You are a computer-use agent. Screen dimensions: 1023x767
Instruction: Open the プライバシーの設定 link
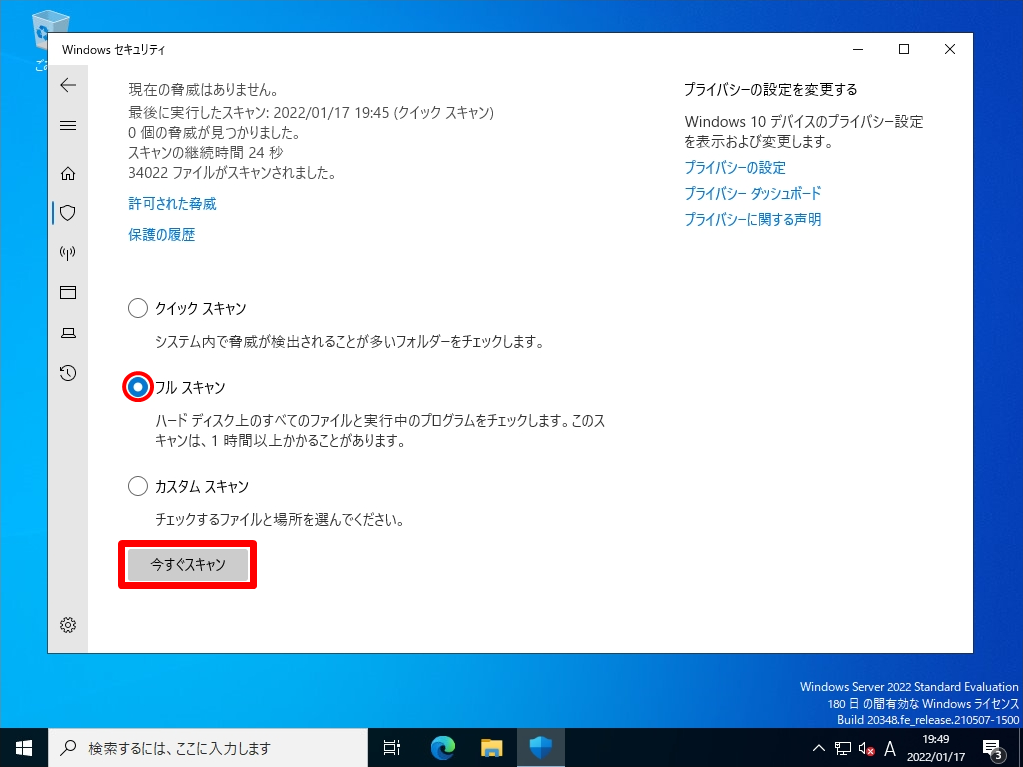(x=735, y=168)
